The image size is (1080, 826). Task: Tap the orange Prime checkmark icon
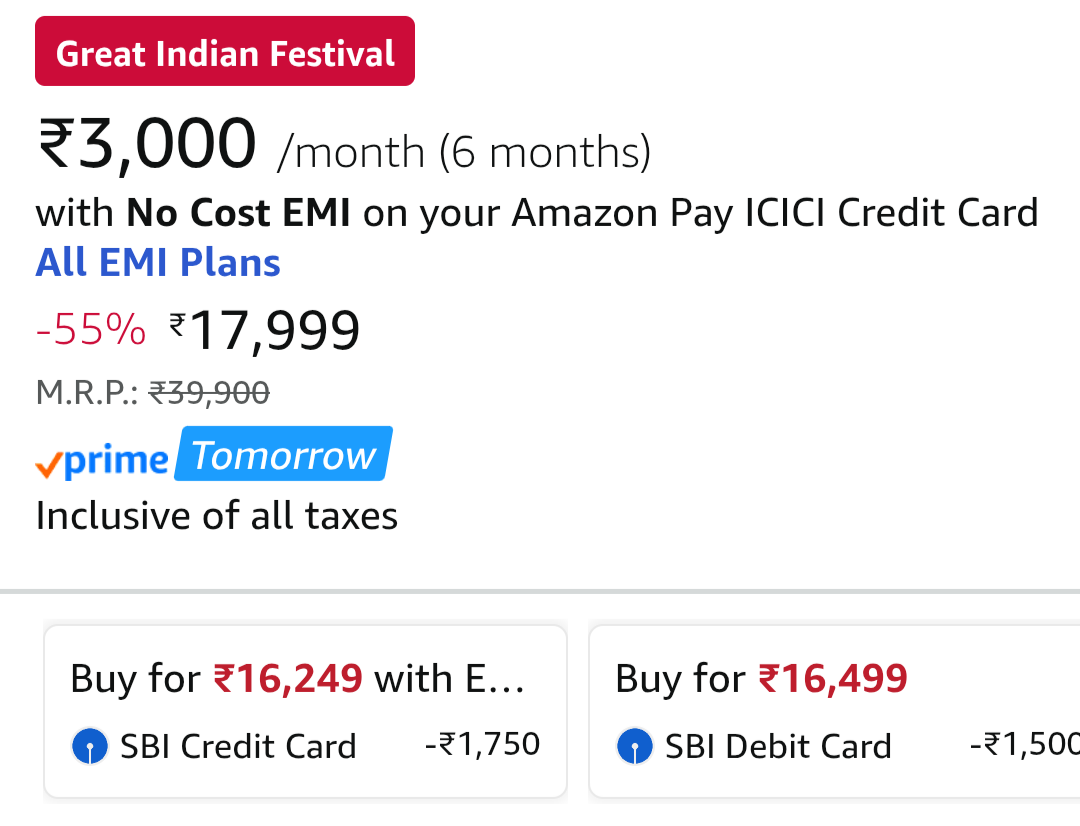coord(48,464)
